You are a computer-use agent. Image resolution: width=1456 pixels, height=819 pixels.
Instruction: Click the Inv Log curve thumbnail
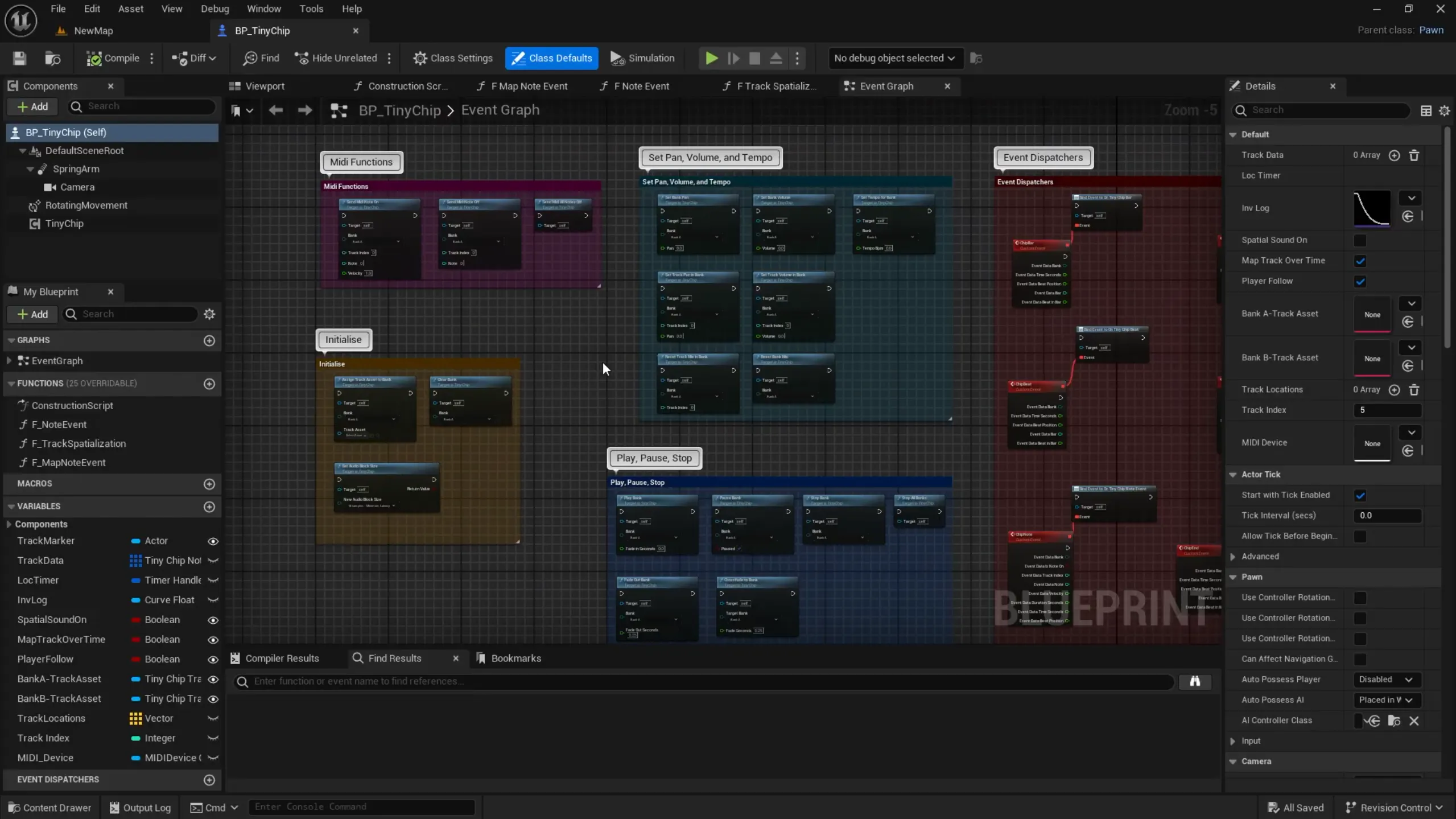[1372, 208]
